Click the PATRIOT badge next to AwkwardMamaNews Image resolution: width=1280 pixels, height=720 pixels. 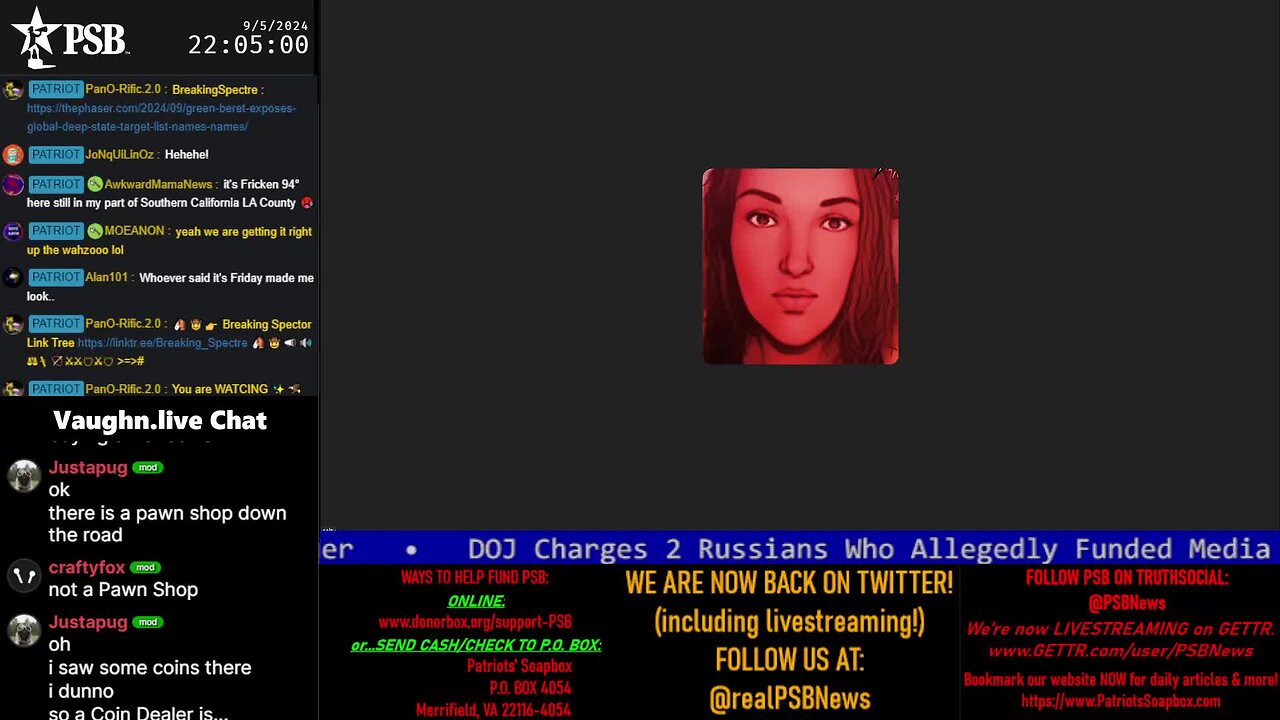pos(55,184)
